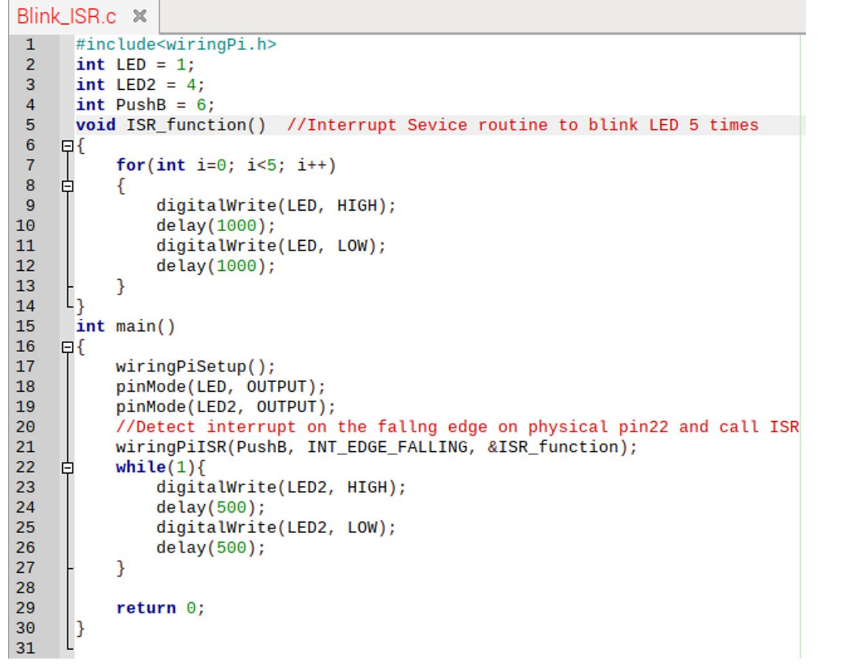Screen dimensions: 856x667
Task: Collapse the while loop fold at line 22
Action: point(67,468)
